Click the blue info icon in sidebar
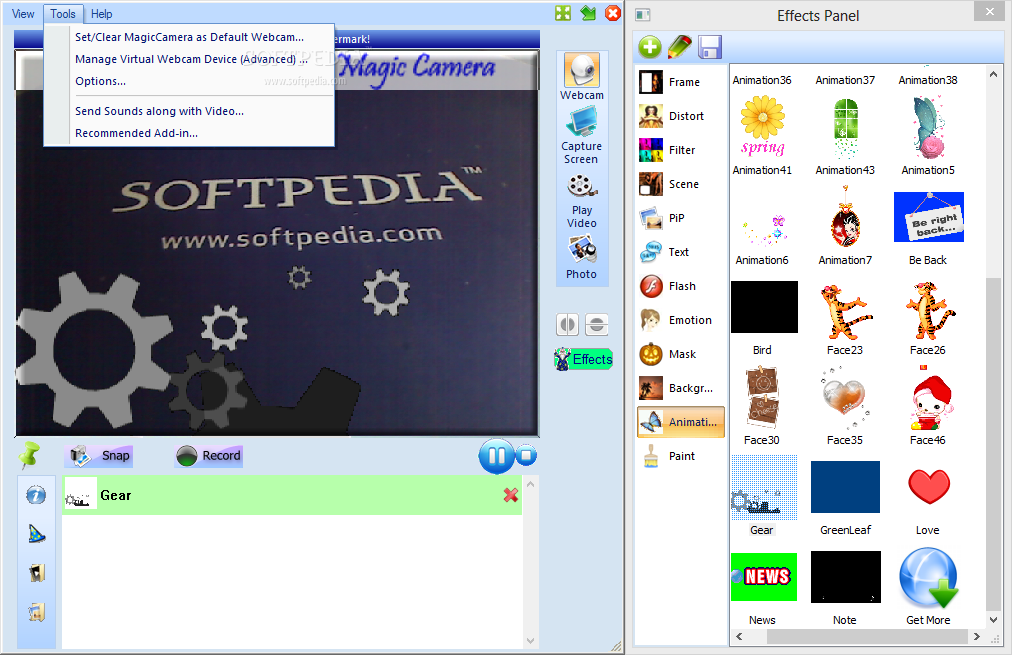 tap(36, 495)
